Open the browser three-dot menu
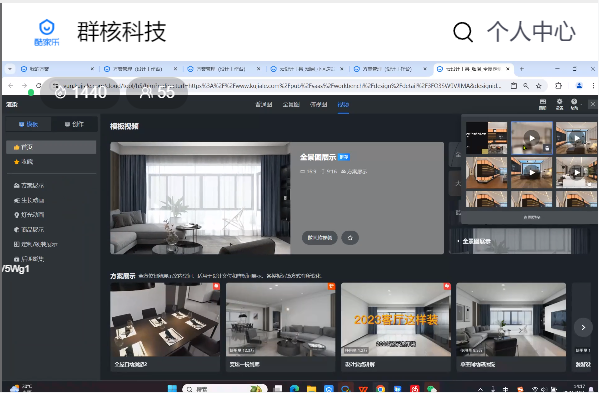 click(x=593, y=86)
